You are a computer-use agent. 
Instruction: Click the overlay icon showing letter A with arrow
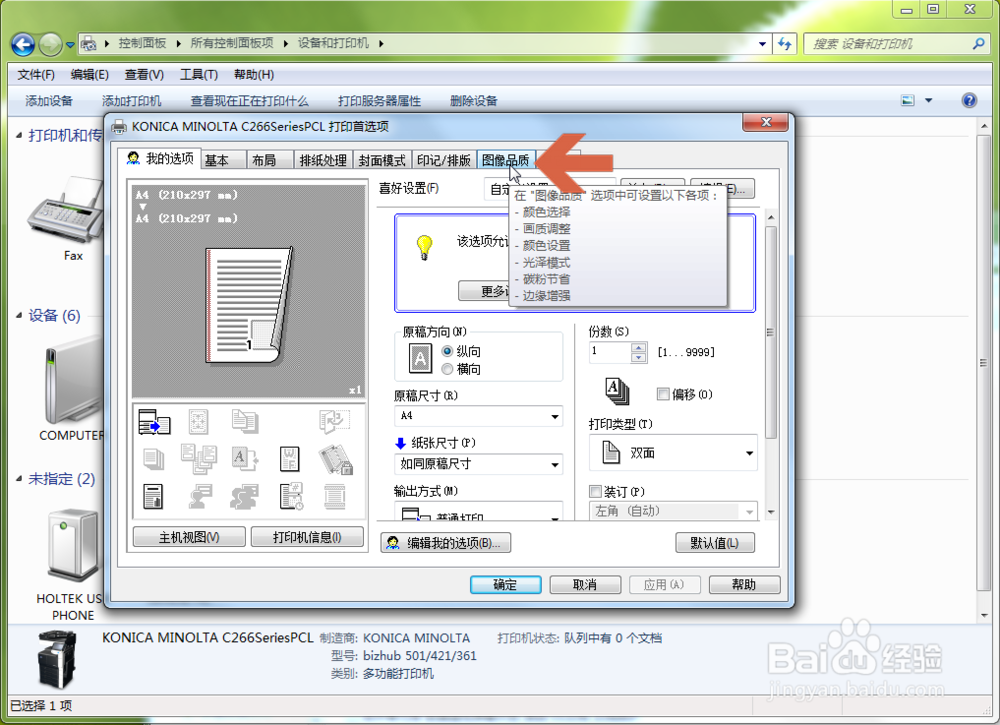(245, 459)
